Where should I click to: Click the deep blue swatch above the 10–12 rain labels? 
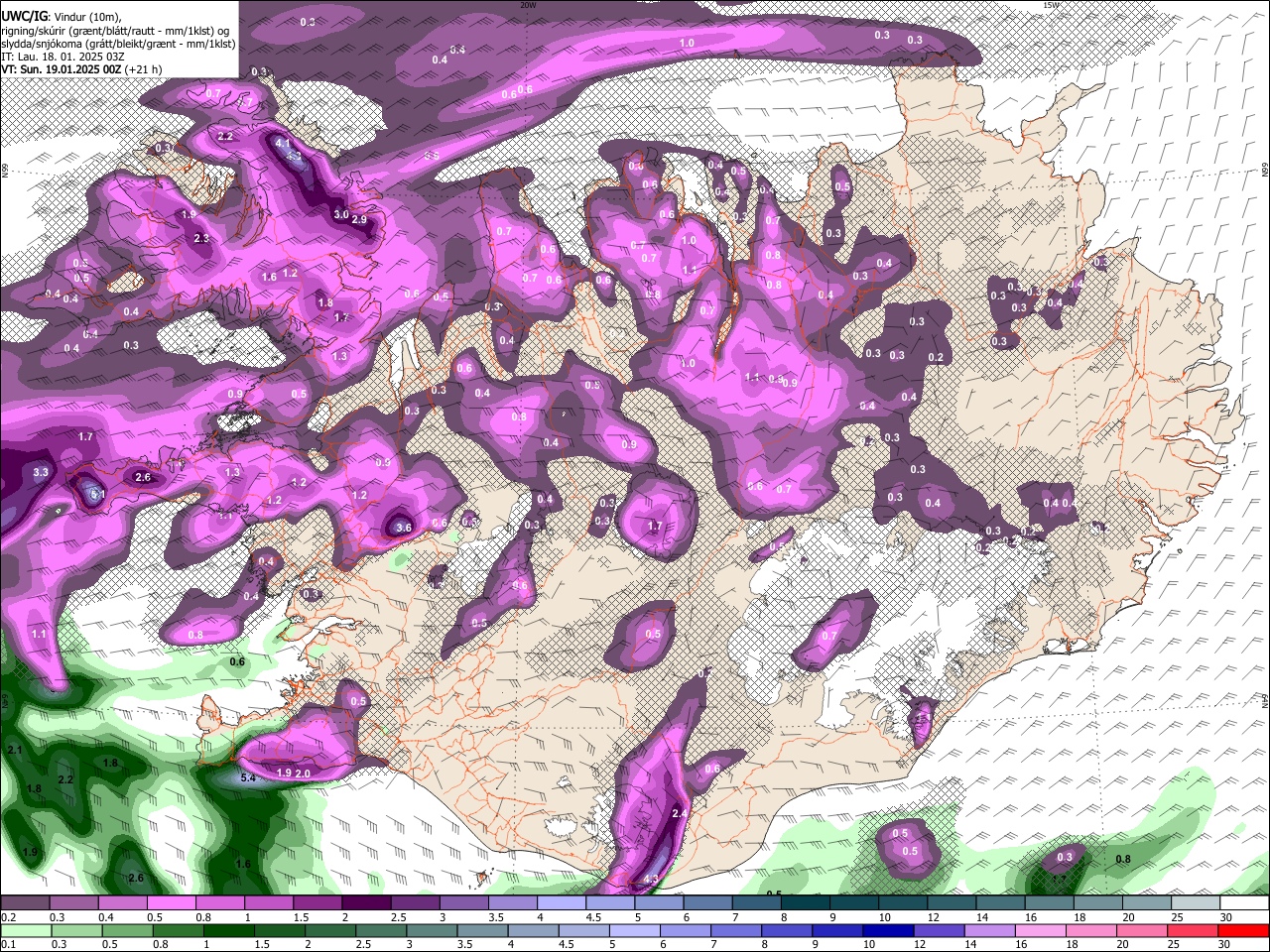(x=889, y=930)
